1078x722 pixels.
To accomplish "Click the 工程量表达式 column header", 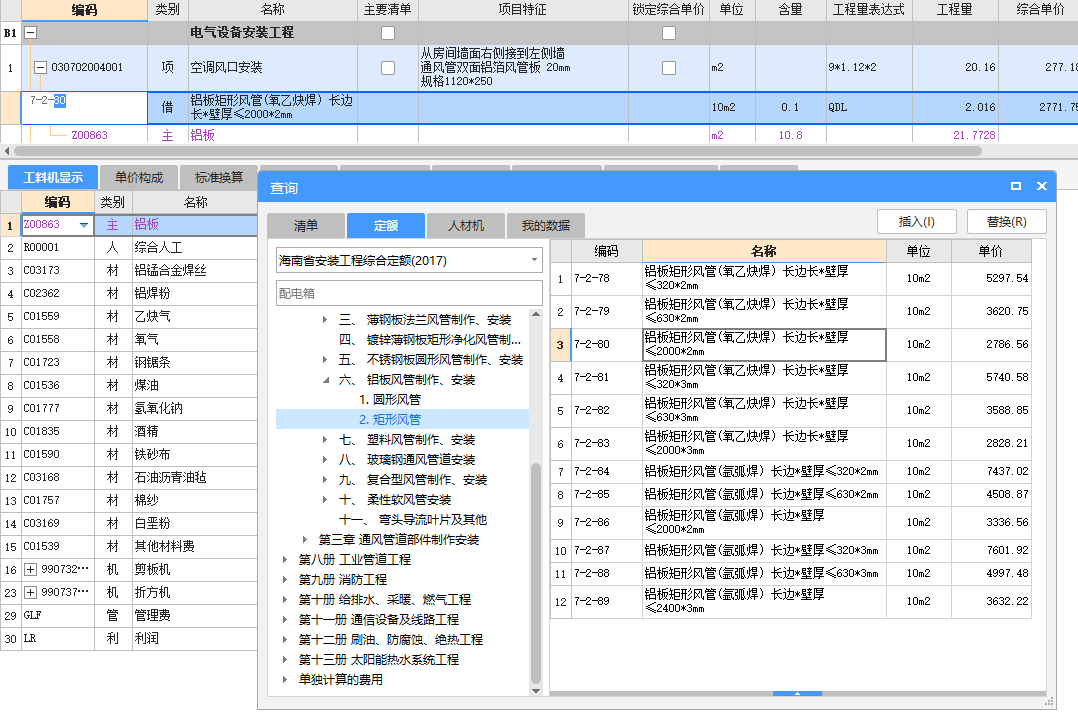I will tap(868, 10).
